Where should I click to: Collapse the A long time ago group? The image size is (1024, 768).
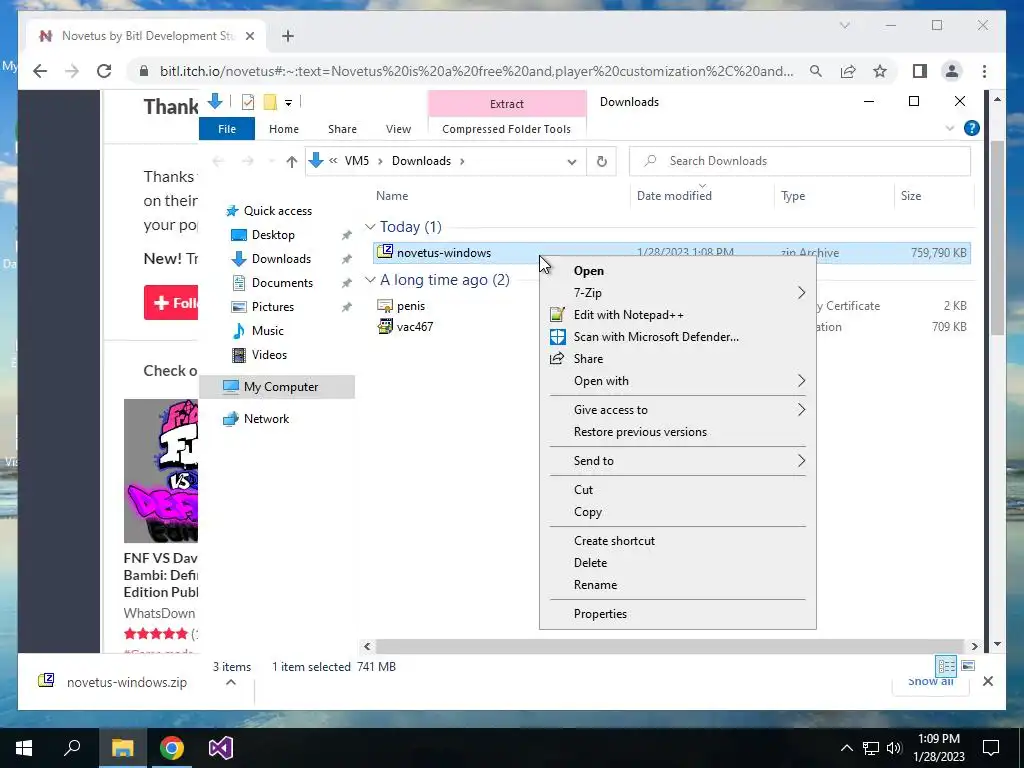[370, 280]
